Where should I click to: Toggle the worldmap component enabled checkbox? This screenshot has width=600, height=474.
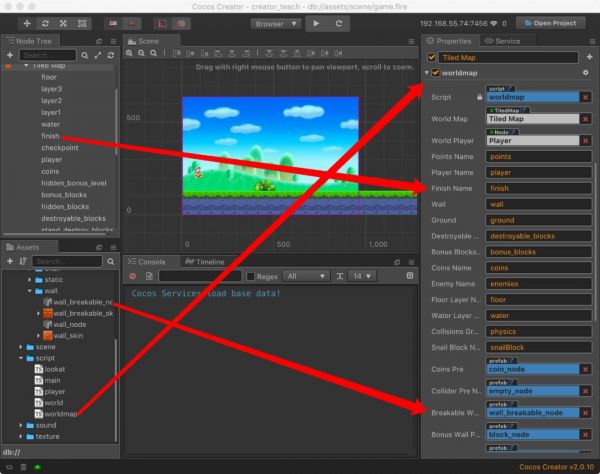tap(435, 73)
